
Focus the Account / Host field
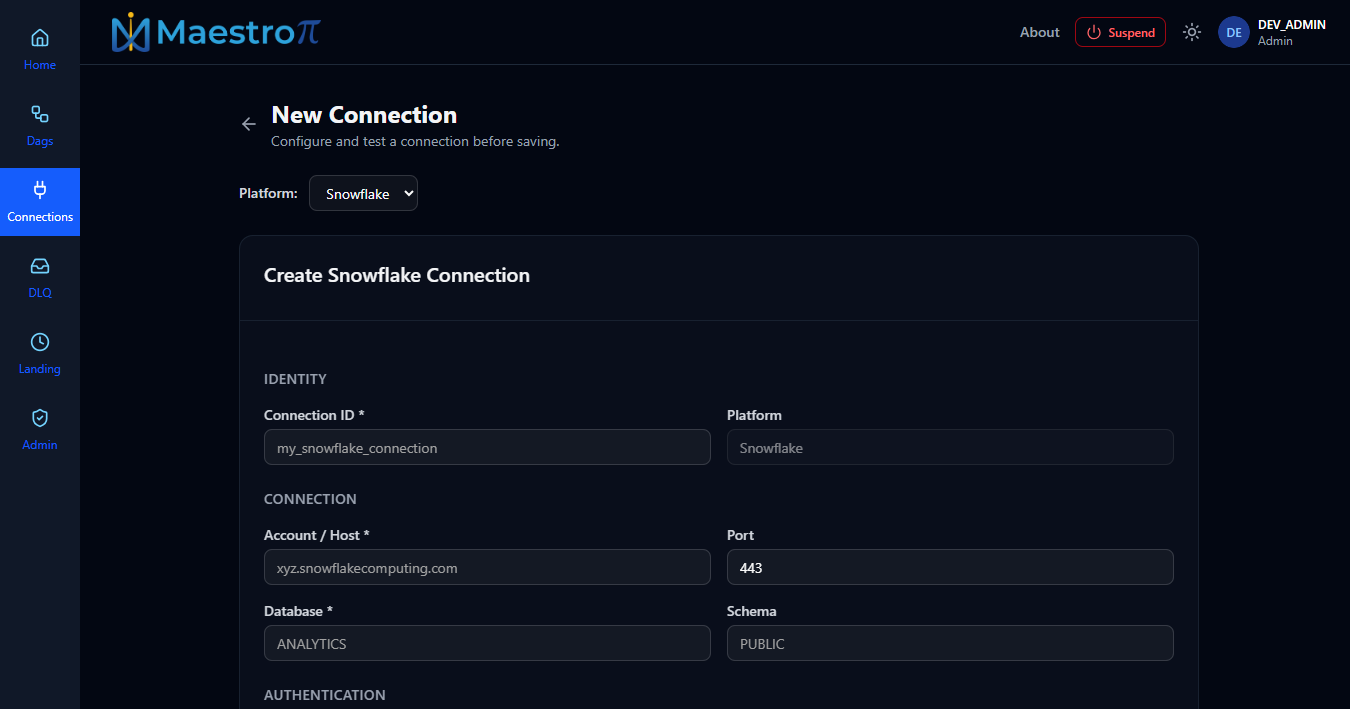[487, 567]
